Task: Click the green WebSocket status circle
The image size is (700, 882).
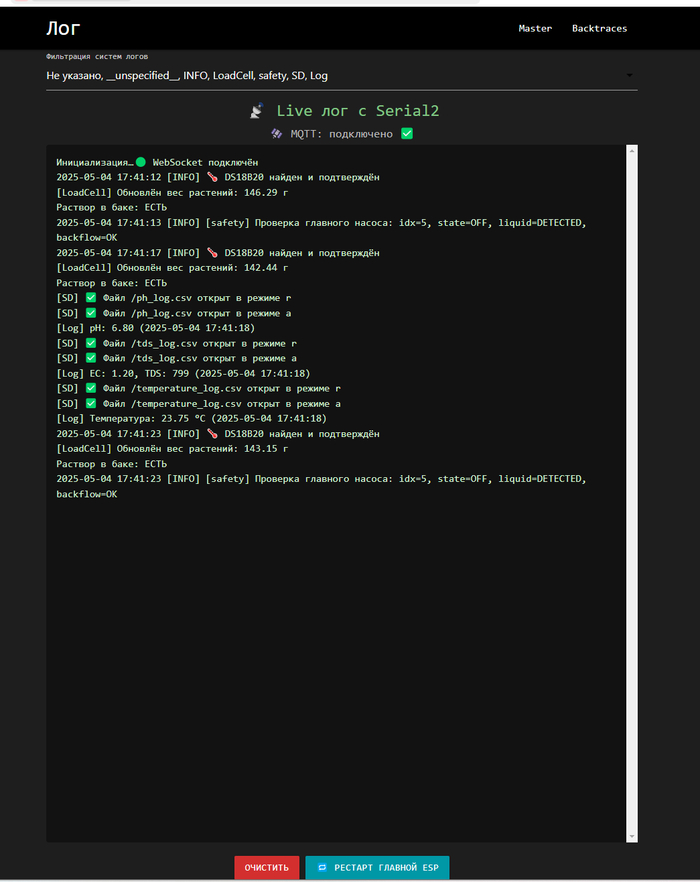Action: pos(141,162)
